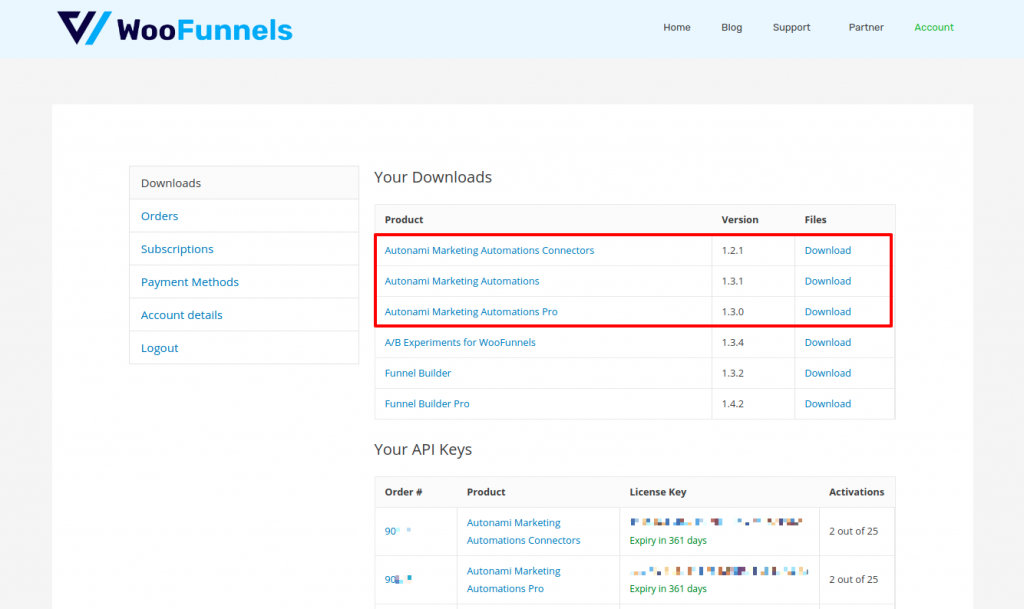
Task: Download Autonami Marketing Automations version 1.3.1
Action: pos(827,281)
